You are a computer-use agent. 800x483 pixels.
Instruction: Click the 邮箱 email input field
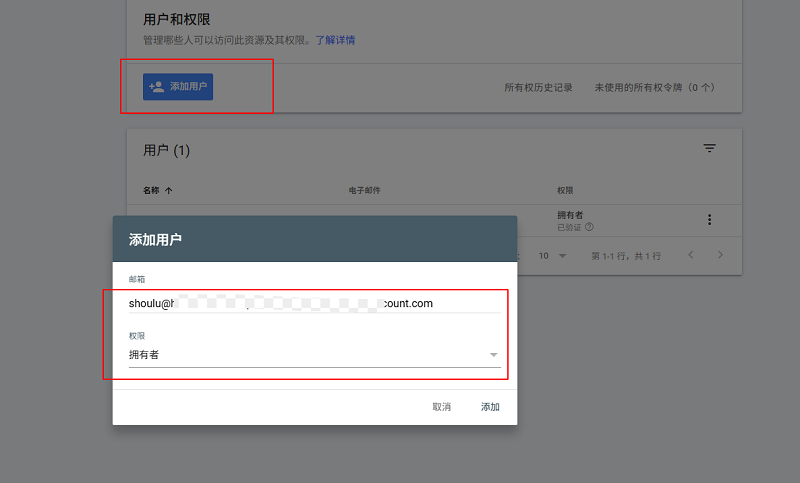point(315,303)
